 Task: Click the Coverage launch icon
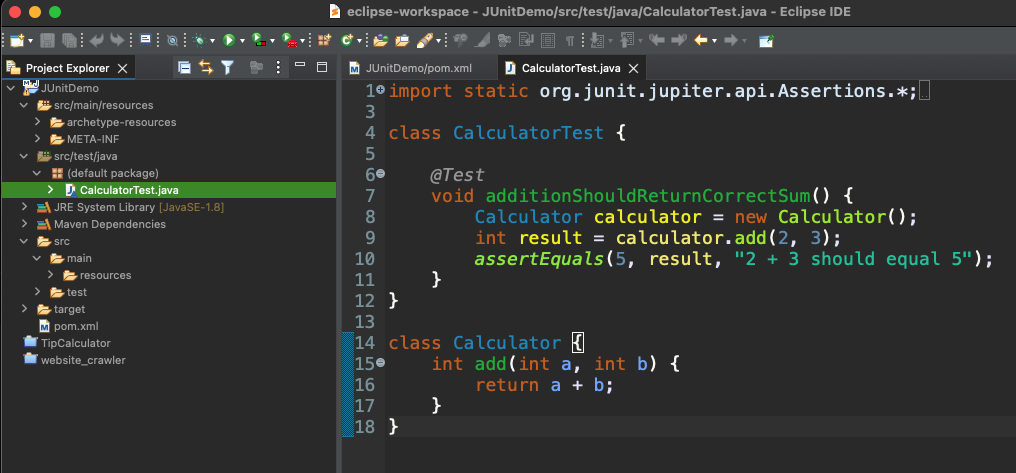(x=259, y=41)
